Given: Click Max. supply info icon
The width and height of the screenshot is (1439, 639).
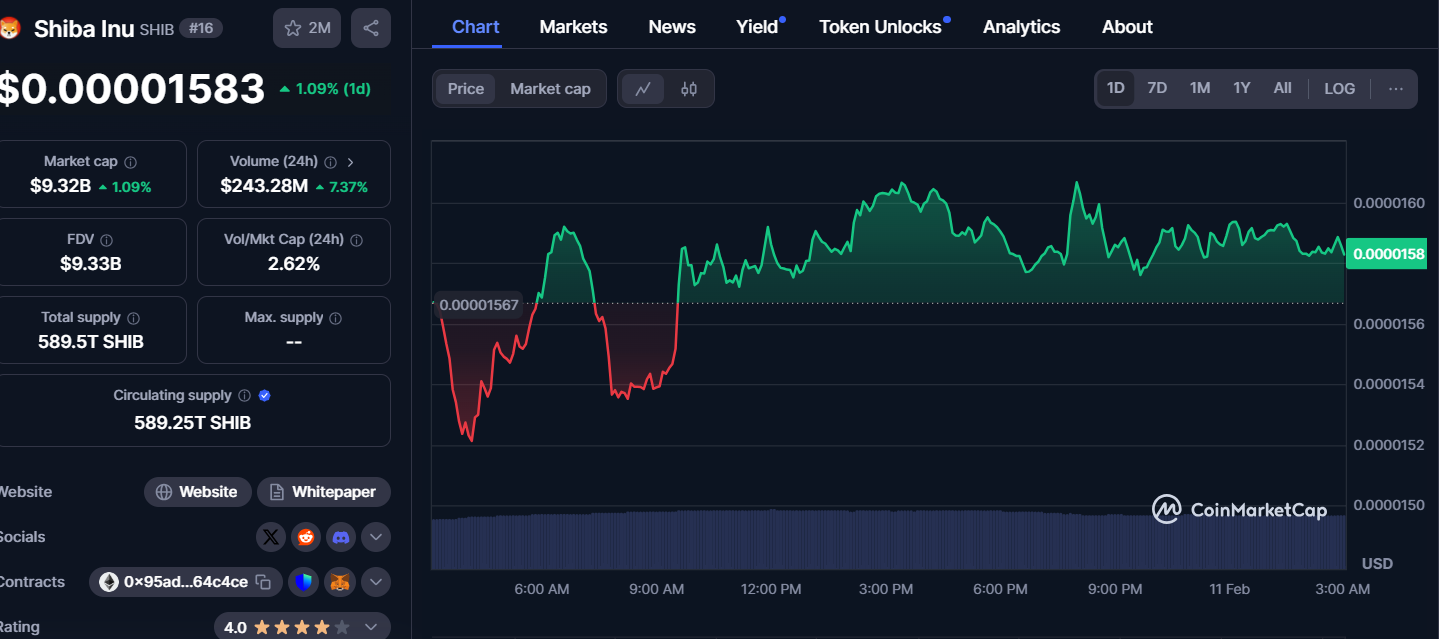Looking at the screenshot, I should point(336,318).
